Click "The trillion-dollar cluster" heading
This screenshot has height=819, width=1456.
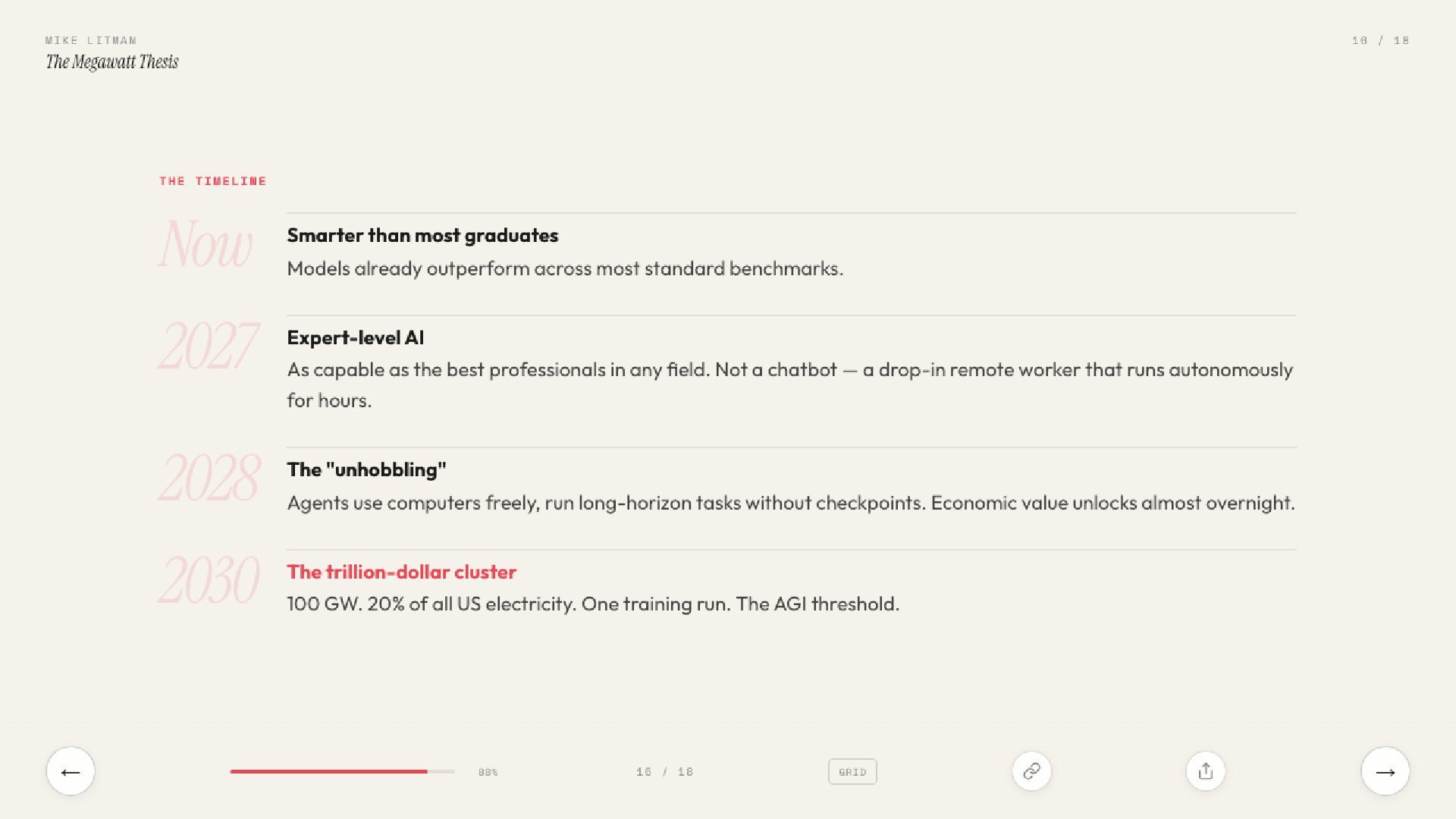point(401,572)
